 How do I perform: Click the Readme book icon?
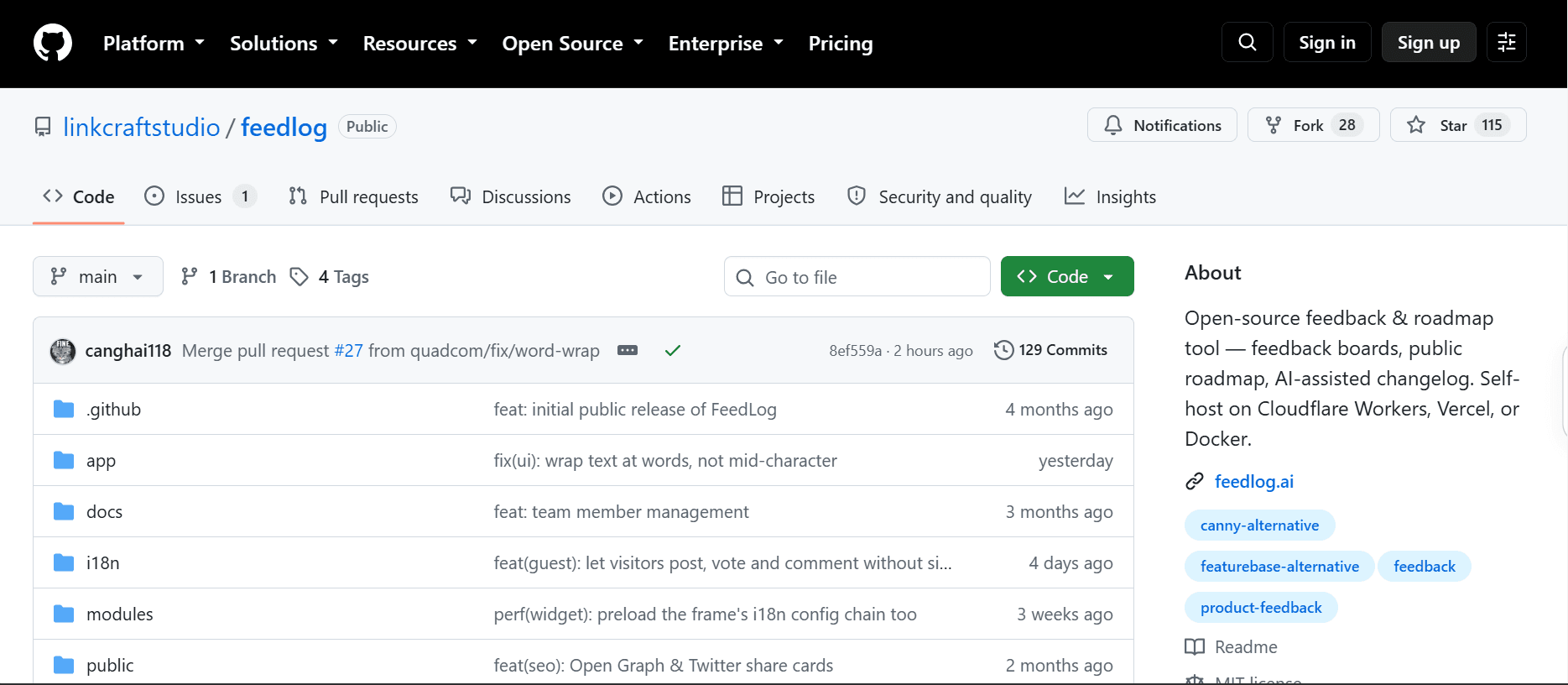point(1195,646)
